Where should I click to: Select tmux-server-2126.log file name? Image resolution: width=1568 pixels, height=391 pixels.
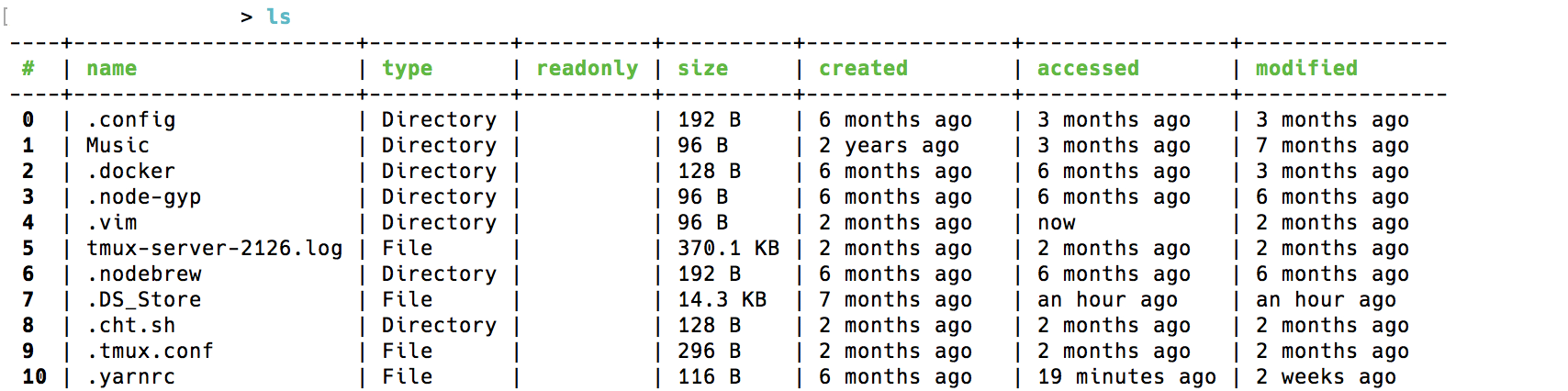click(x=214, y=249)
